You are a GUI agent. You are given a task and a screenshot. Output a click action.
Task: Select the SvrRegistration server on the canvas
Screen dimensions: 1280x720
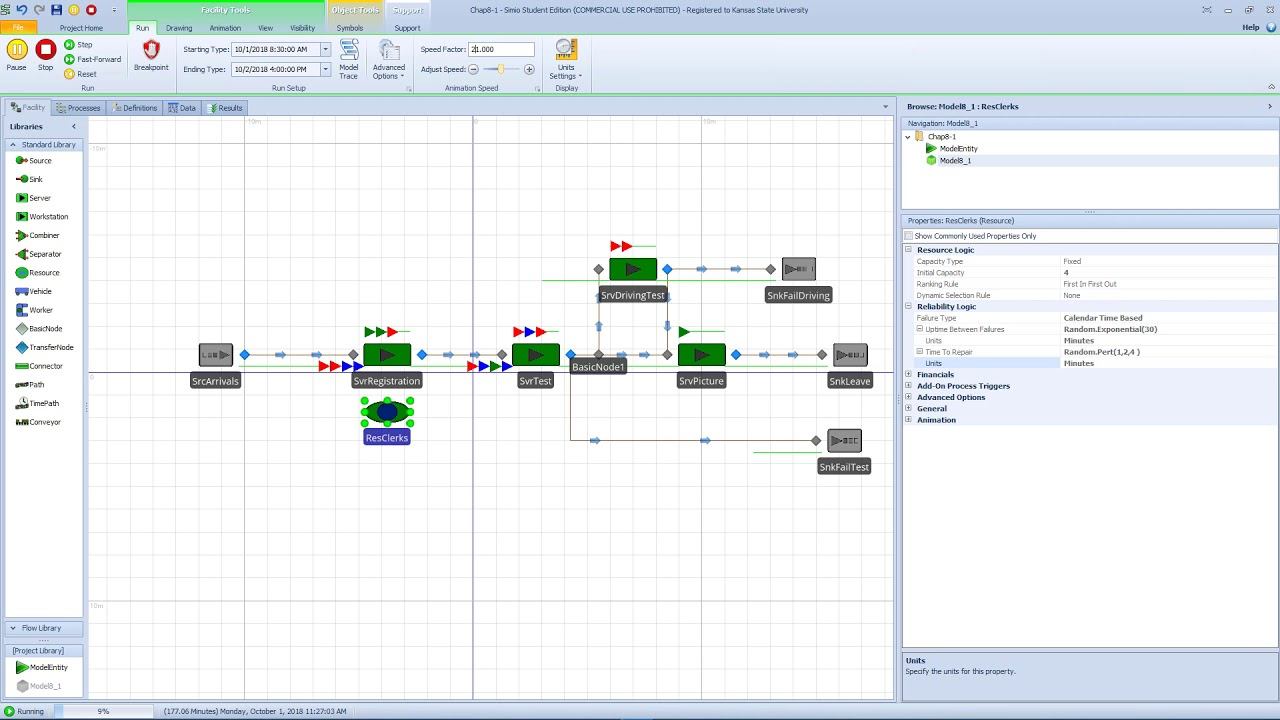click(387, 355)
